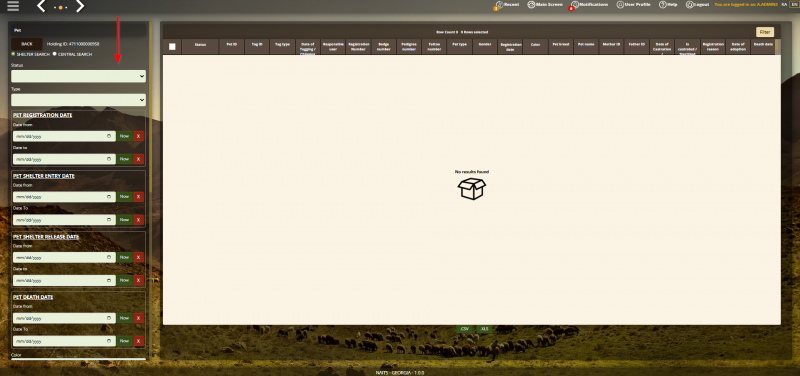
Task: Select the Shelter Search radio button
Action: pos(13,54)
